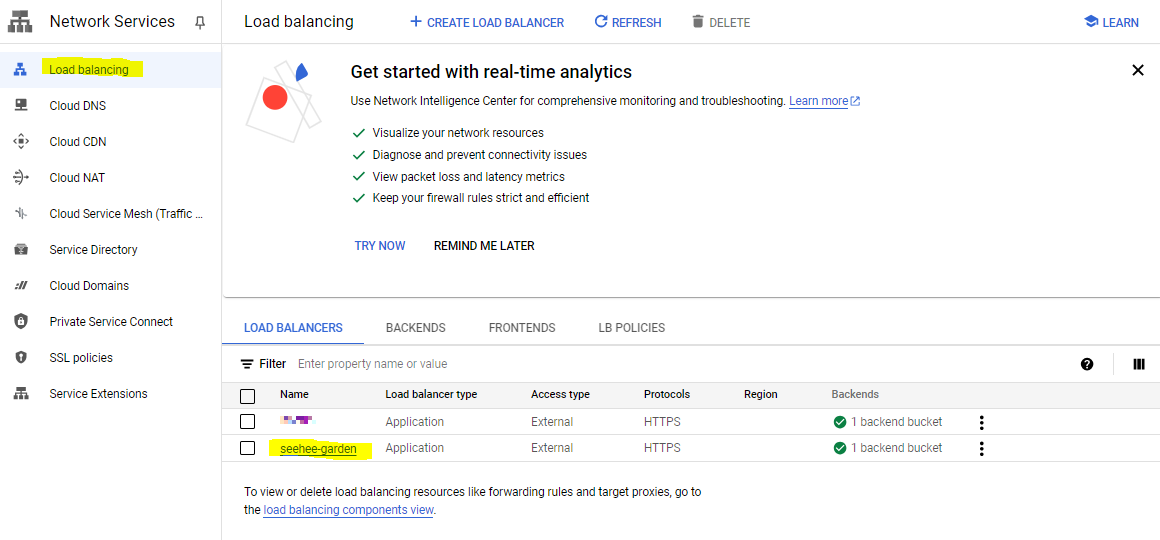The width and height of the screenshot is (1160, 540).
Task: Click Remind Me Later
Action: pos(484,246)
